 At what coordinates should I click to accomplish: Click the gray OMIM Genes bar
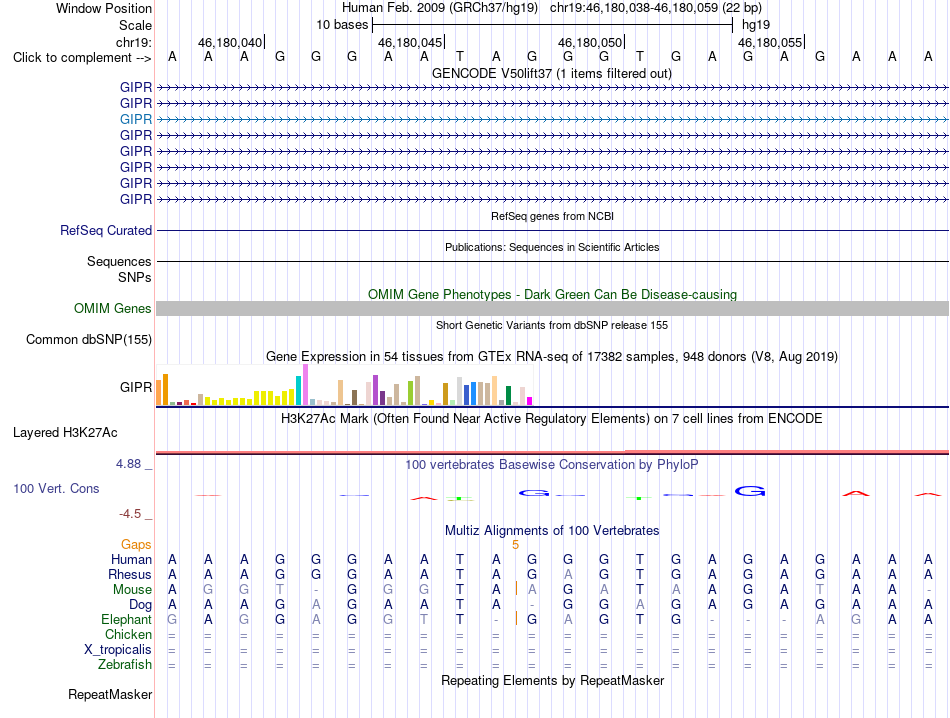552,308
